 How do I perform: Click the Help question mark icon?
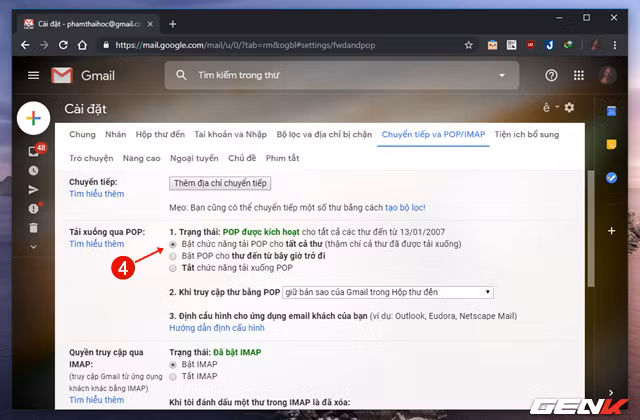551,75
